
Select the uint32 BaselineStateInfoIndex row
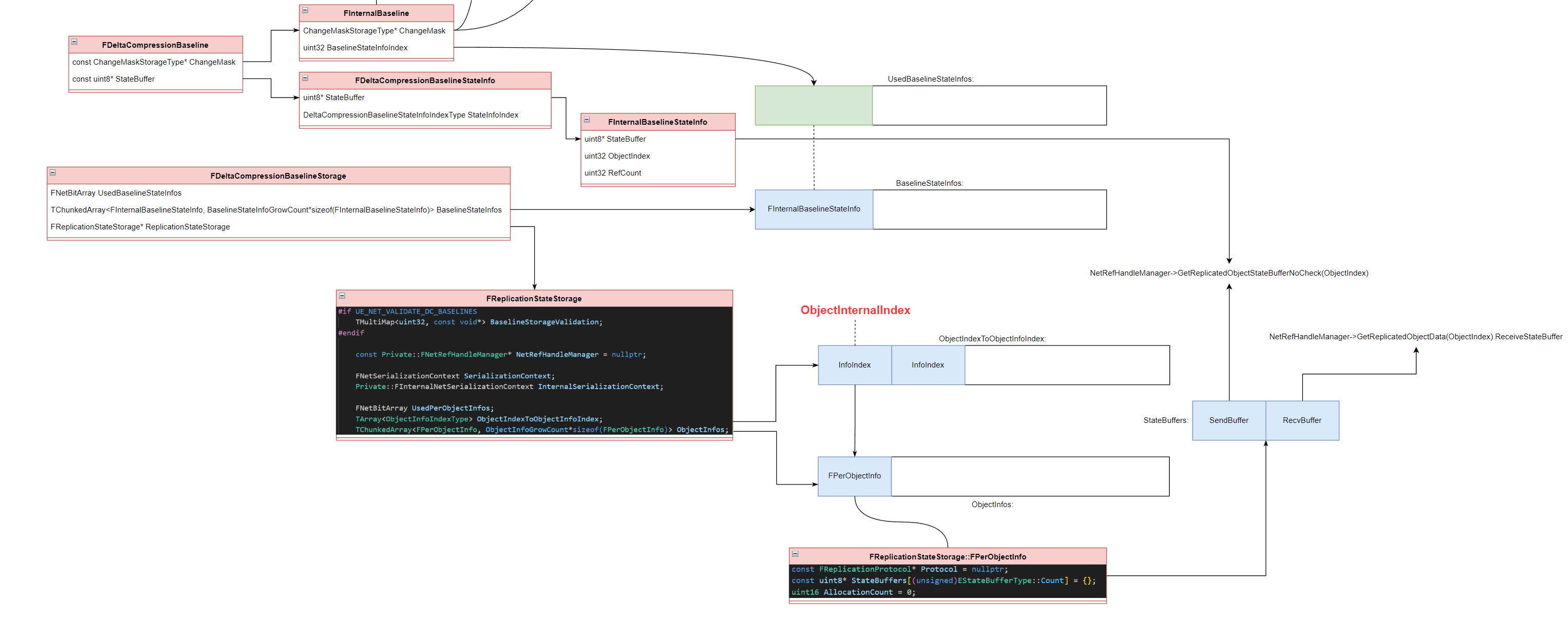click(x=355, y=48)
